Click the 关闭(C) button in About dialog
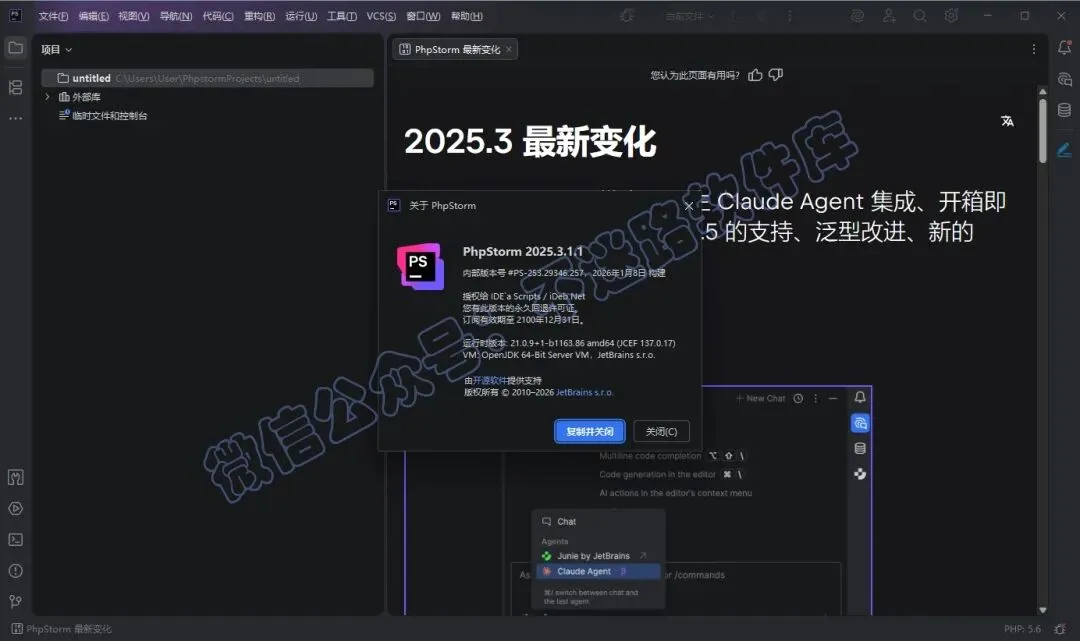The image size is (1080, 641). tap(661, 432)
